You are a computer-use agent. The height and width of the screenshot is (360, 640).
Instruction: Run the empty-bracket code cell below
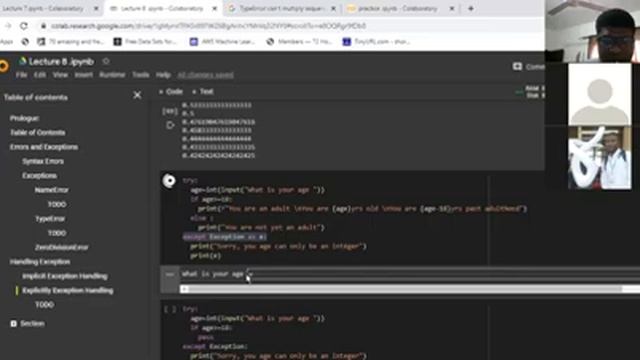click(x=170, y=309)
